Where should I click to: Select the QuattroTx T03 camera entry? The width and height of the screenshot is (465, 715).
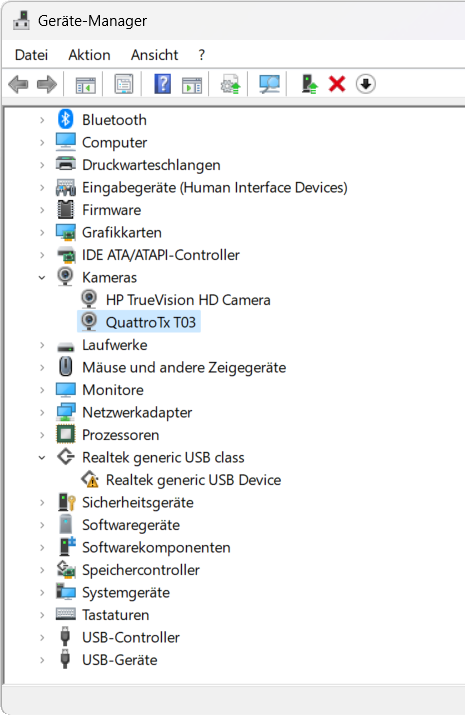click(x=150, y=322)
